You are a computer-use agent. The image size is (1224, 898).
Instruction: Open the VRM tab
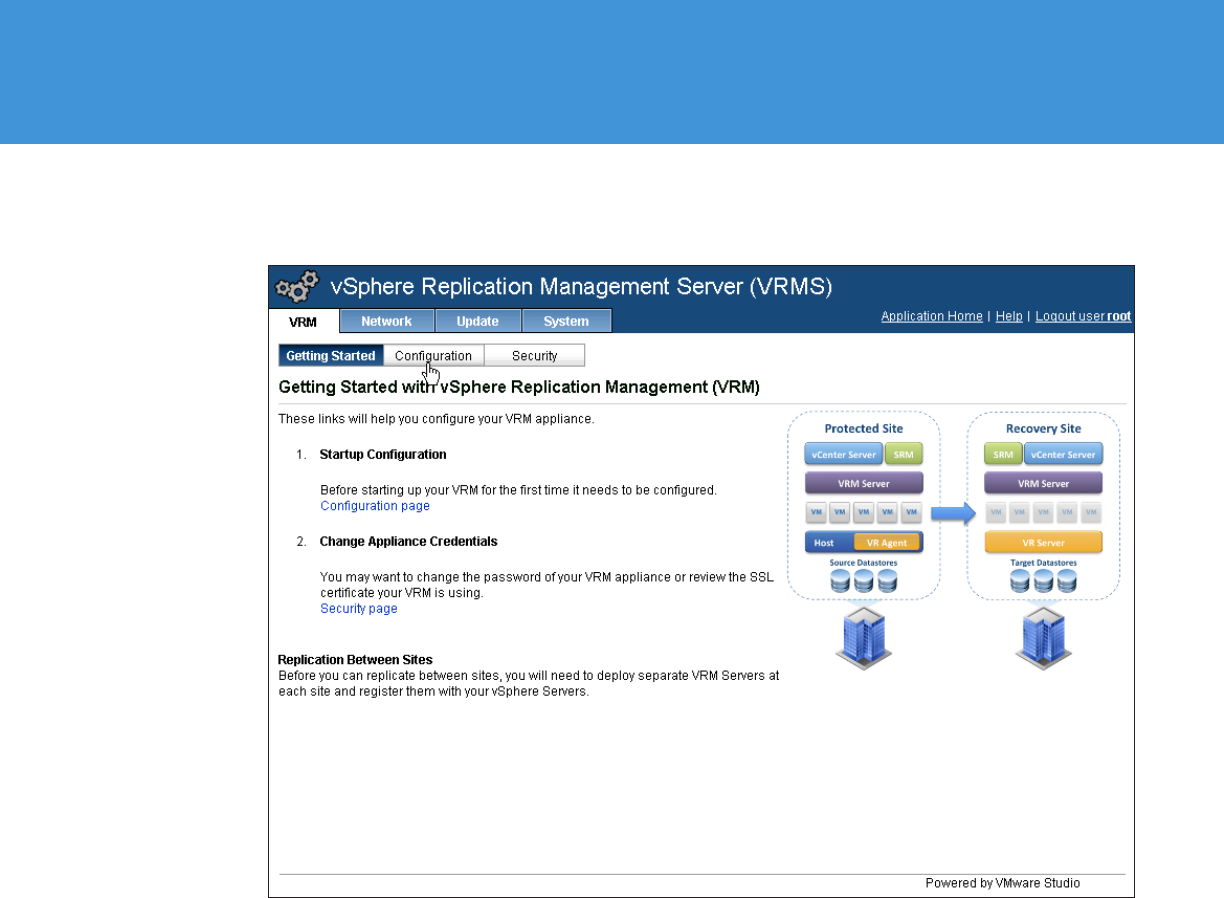click(303, 321)
